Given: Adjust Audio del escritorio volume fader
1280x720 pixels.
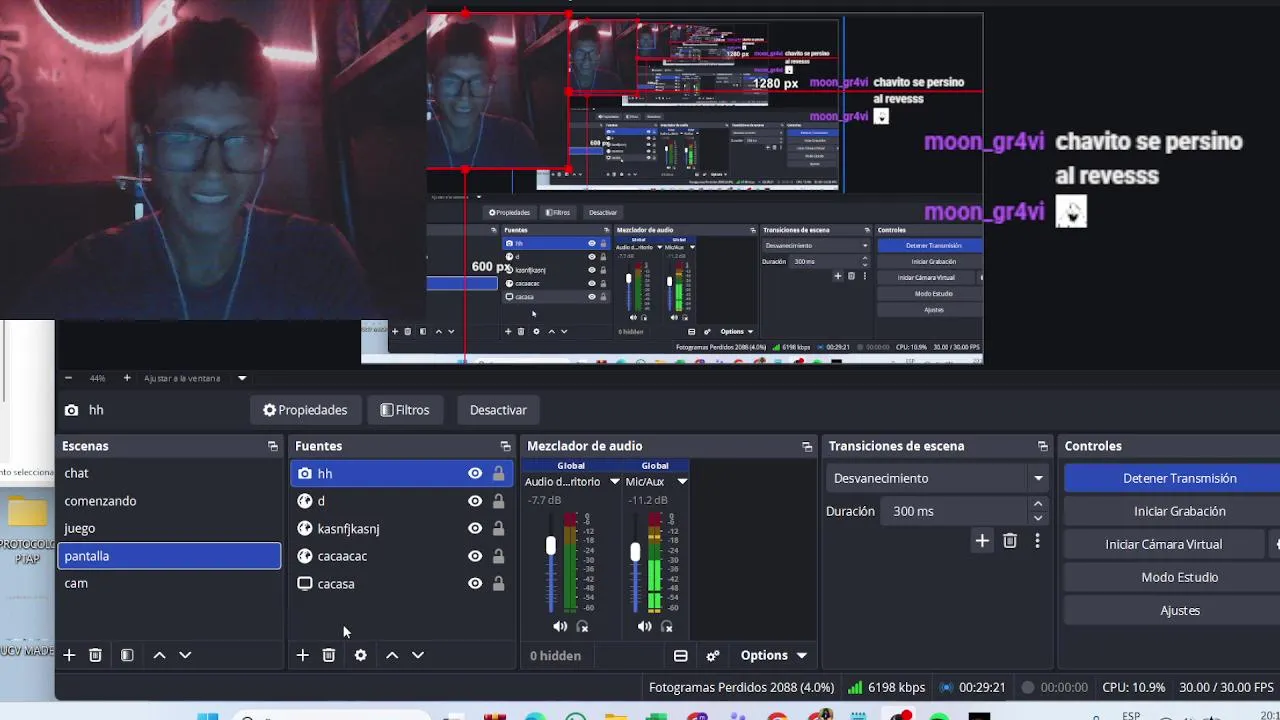Looking at the screenshot, I should (550, 546).
